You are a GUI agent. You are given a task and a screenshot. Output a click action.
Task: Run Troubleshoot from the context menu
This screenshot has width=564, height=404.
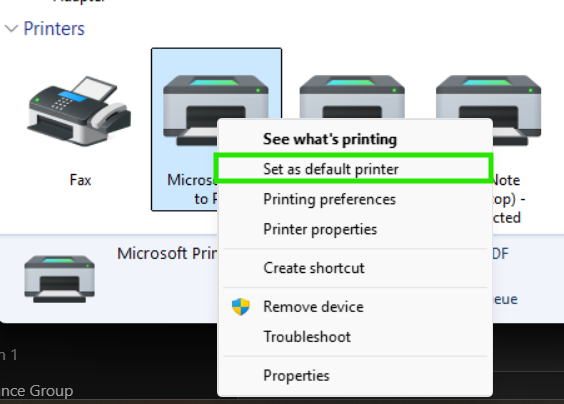(355, 337)
